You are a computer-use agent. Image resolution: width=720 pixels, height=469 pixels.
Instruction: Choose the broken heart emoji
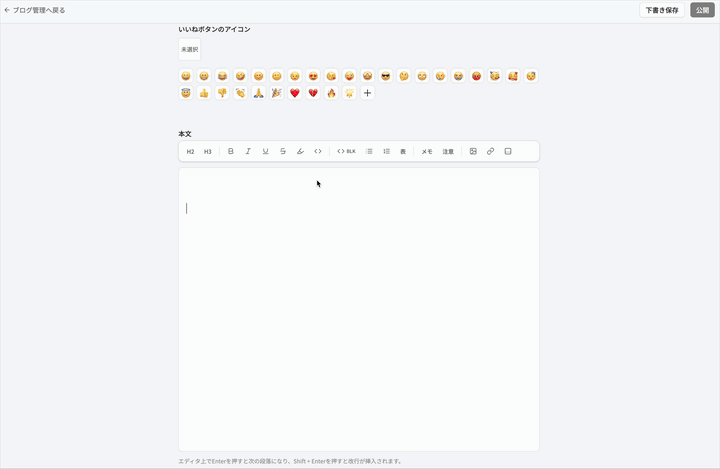coord(313,93)
